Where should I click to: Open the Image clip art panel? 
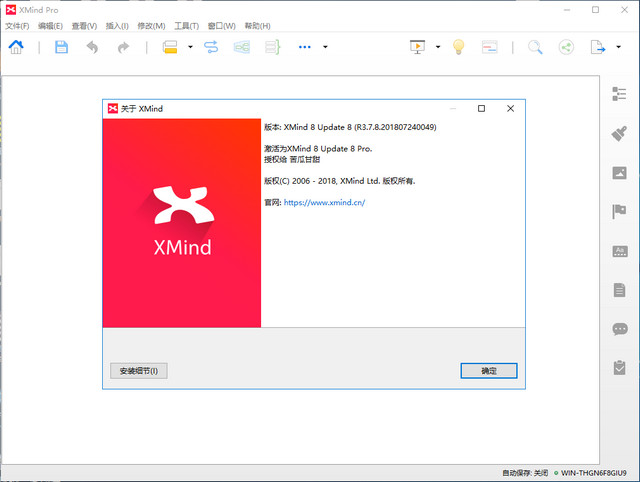[x=619, y=173]
